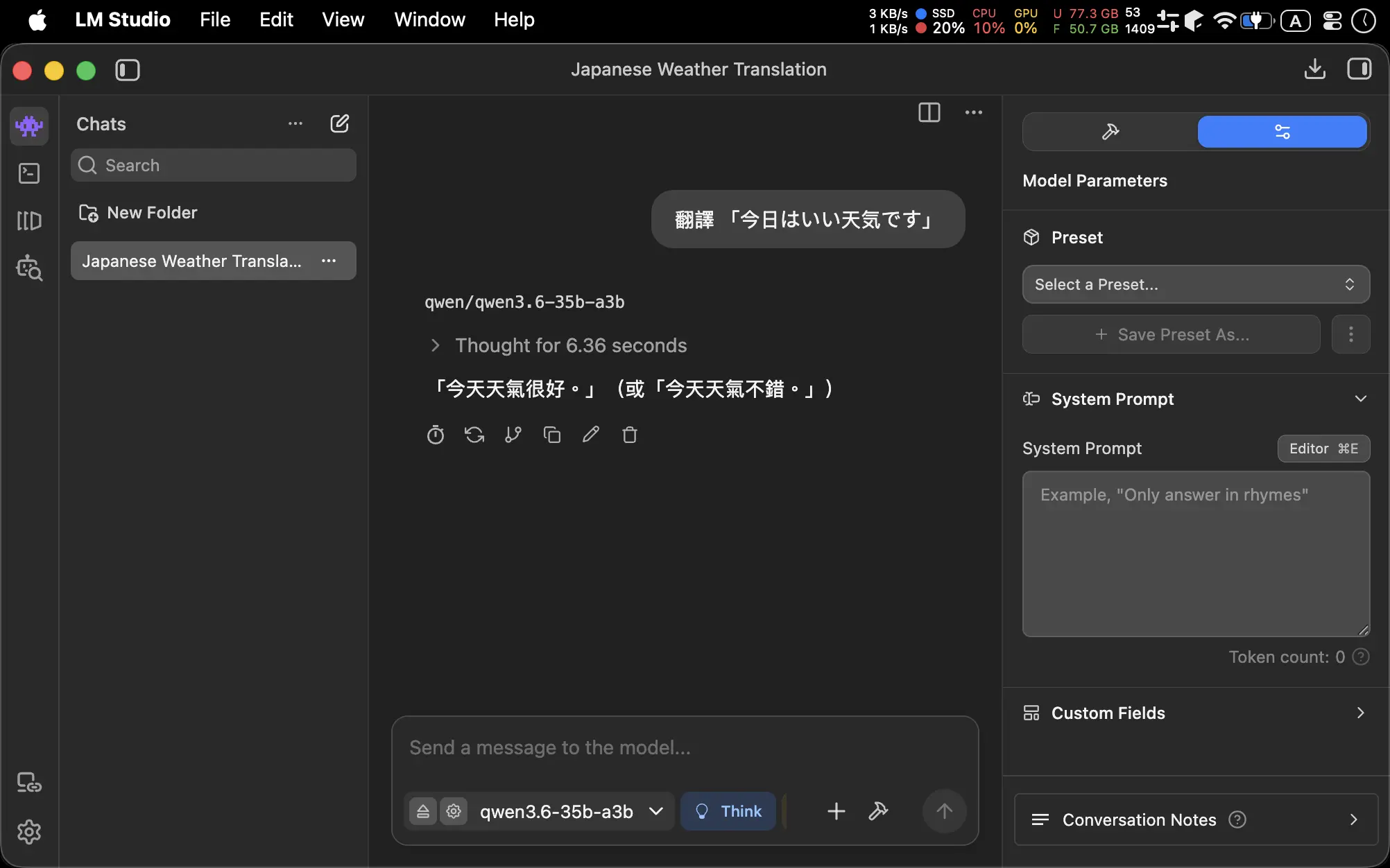
Task: View generation stats timer icon
Action: tap(436, 435)
